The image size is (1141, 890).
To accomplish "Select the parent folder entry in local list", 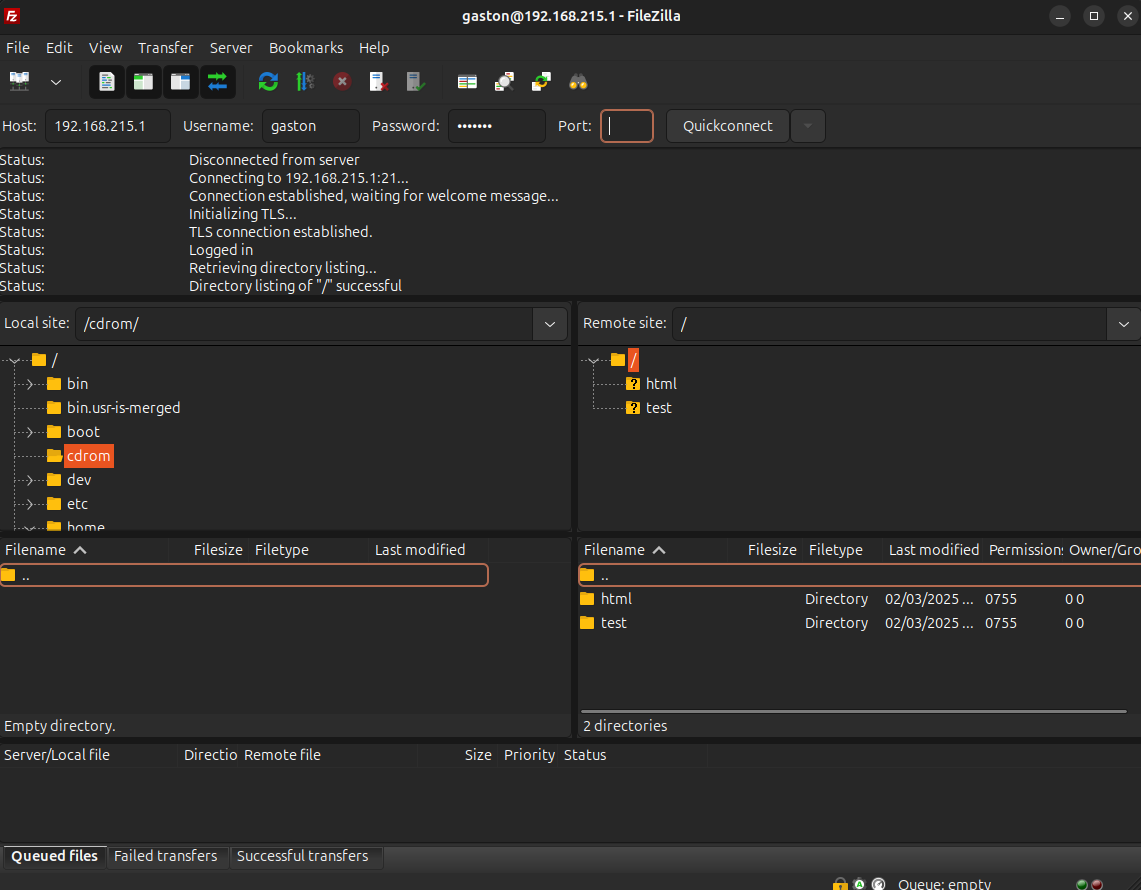I will [x=244, y=575].
